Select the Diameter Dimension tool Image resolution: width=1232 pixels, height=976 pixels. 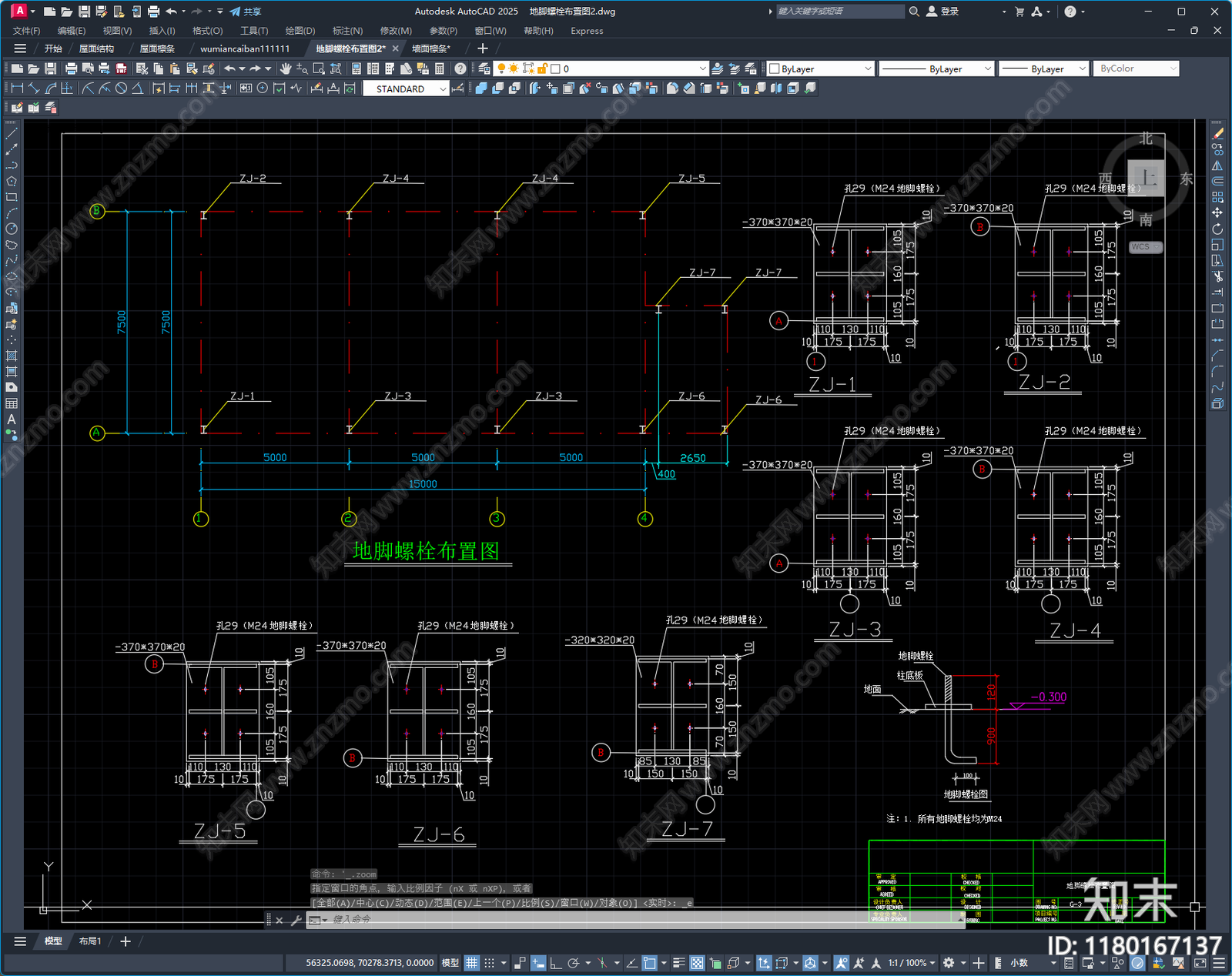pos(121,89)
